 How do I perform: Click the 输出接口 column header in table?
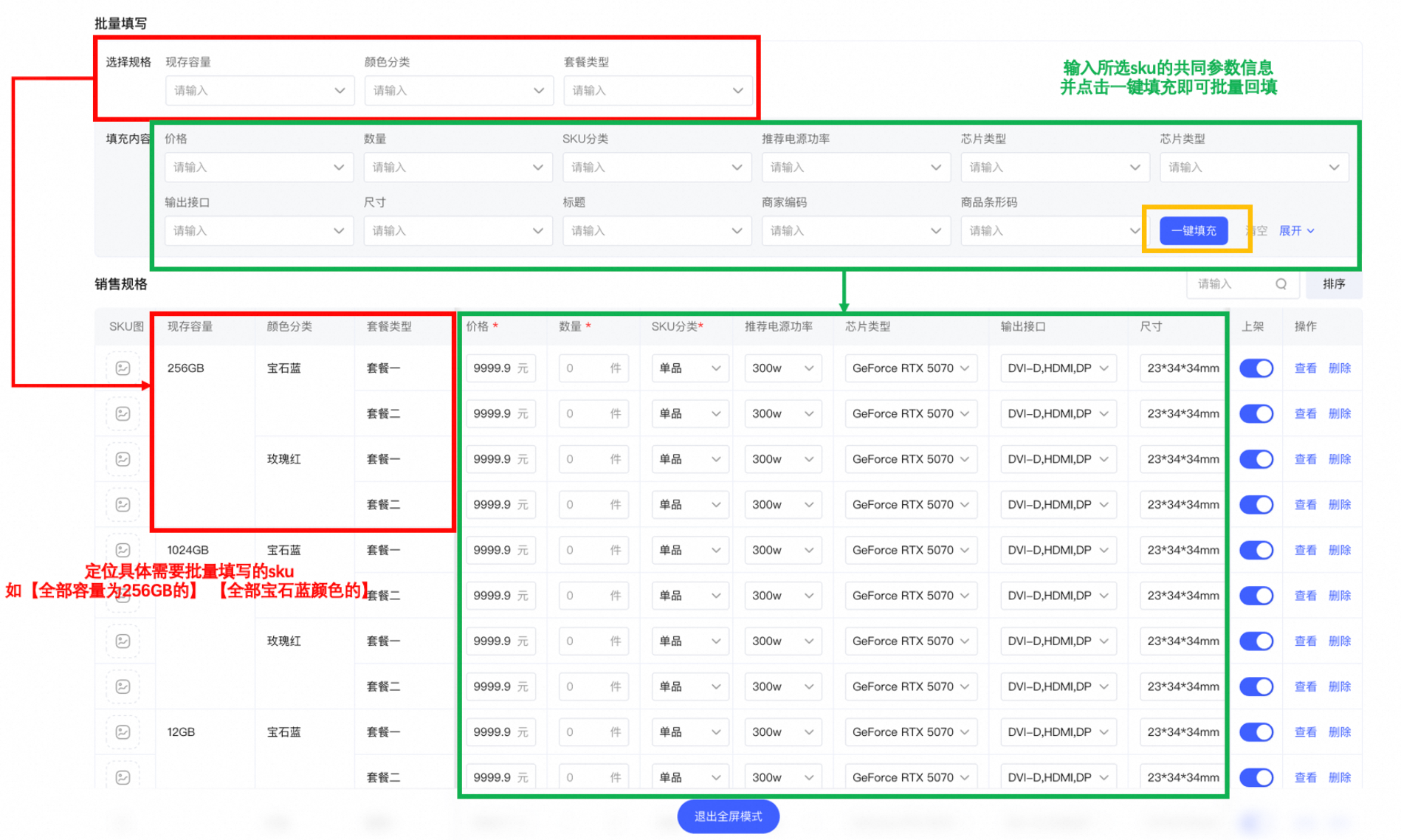[1023, 326]
